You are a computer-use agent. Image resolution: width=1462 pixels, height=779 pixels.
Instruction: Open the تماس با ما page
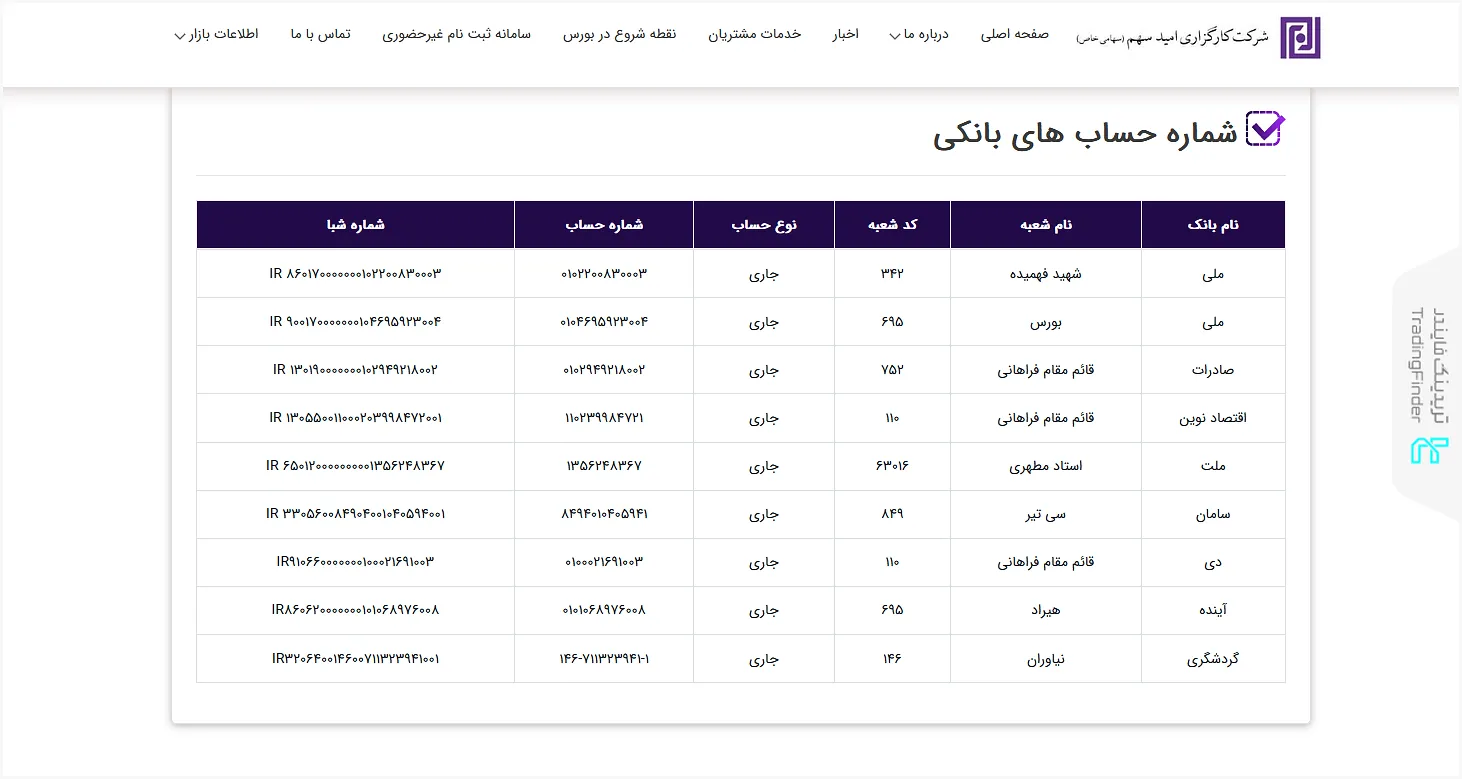pyautogui.click(x=321, y=34)
